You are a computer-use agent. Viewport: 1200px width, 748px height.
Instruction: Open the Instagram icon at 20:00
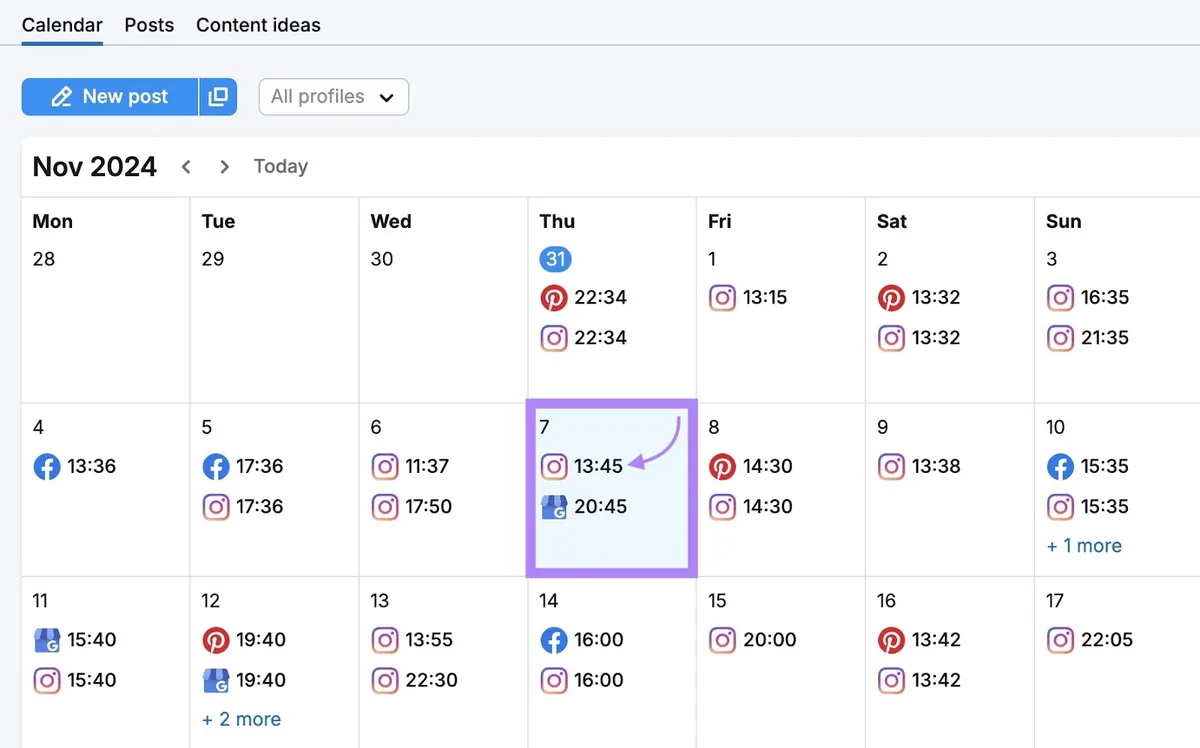(722, 640)
